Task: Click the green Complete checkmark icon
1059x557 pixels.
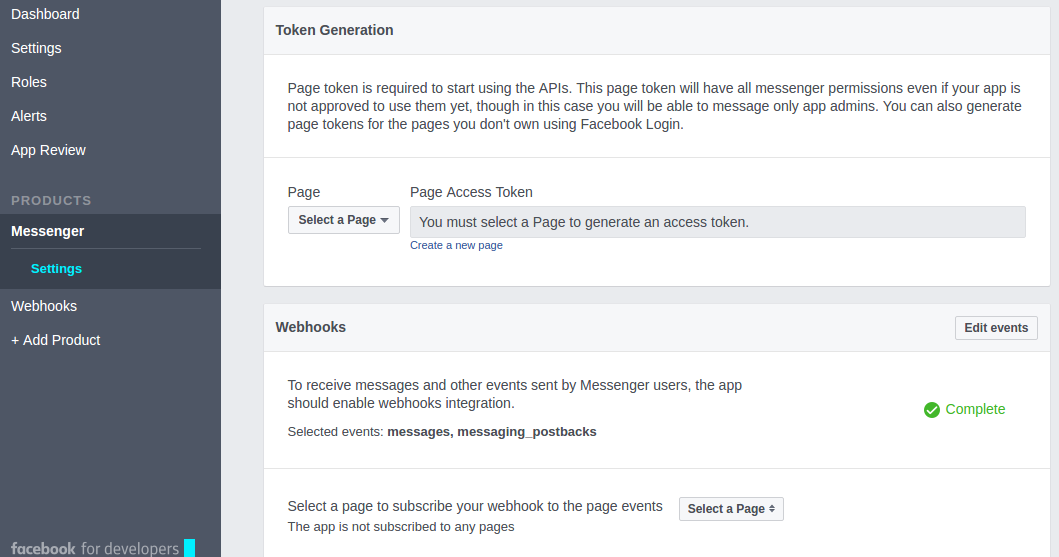Action: click(x=931, y=410)
